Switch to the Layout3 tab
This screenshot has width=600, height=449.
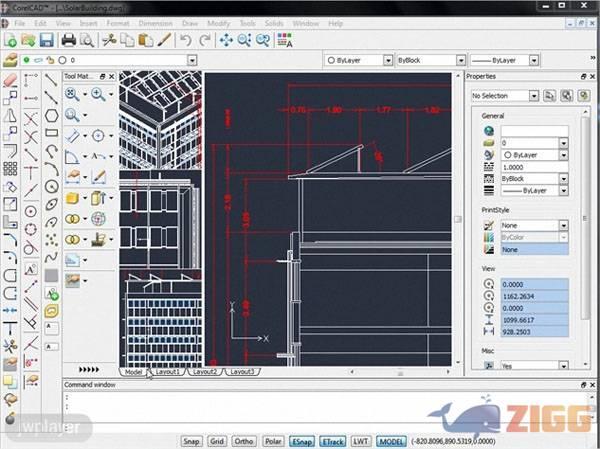pyautogui.click(x=242, y=372)
